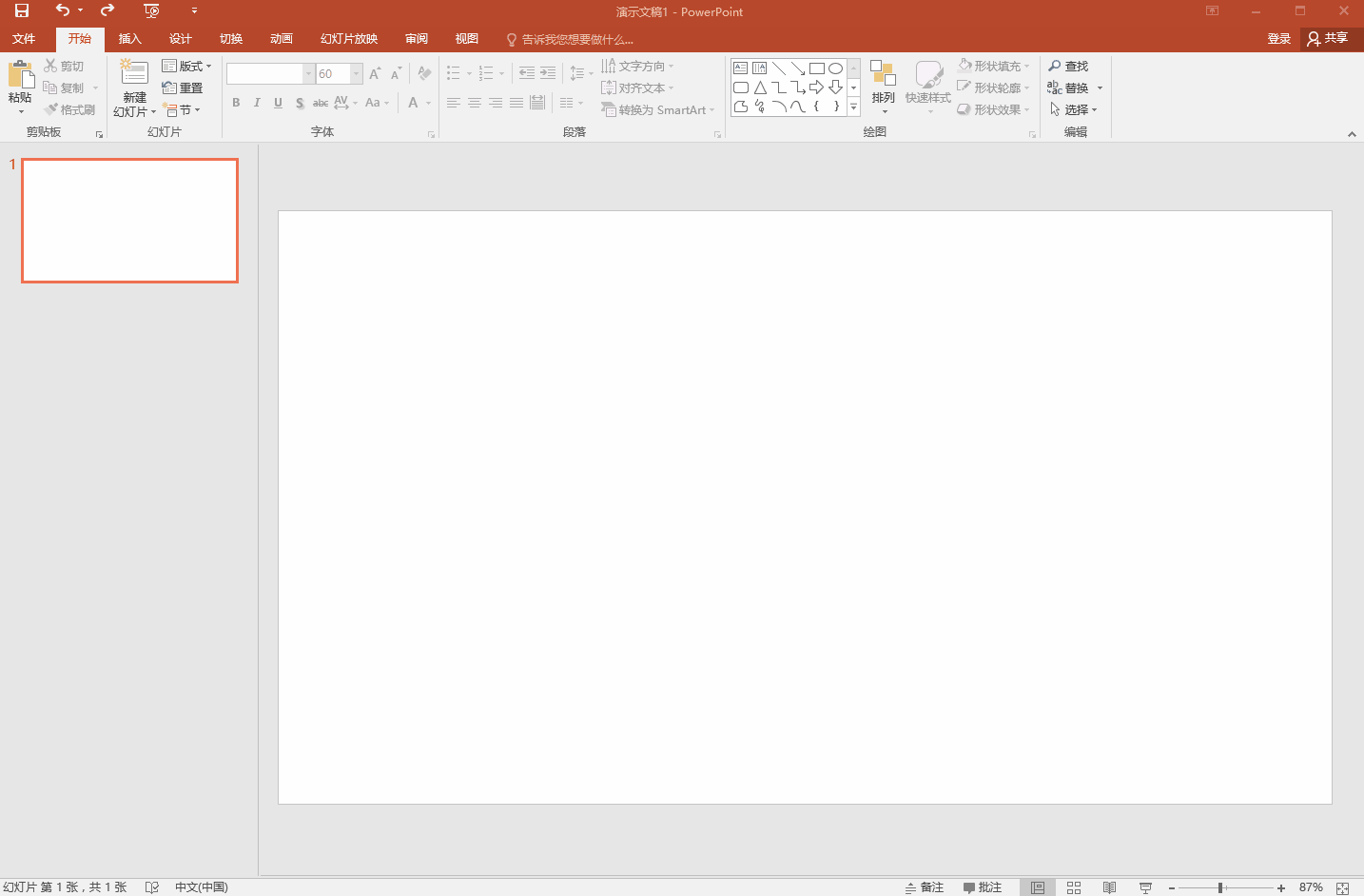This screenshot has width=1364, height=896.
Task: Toggle the Comments (批注) pane
Action: click(983, 887)
